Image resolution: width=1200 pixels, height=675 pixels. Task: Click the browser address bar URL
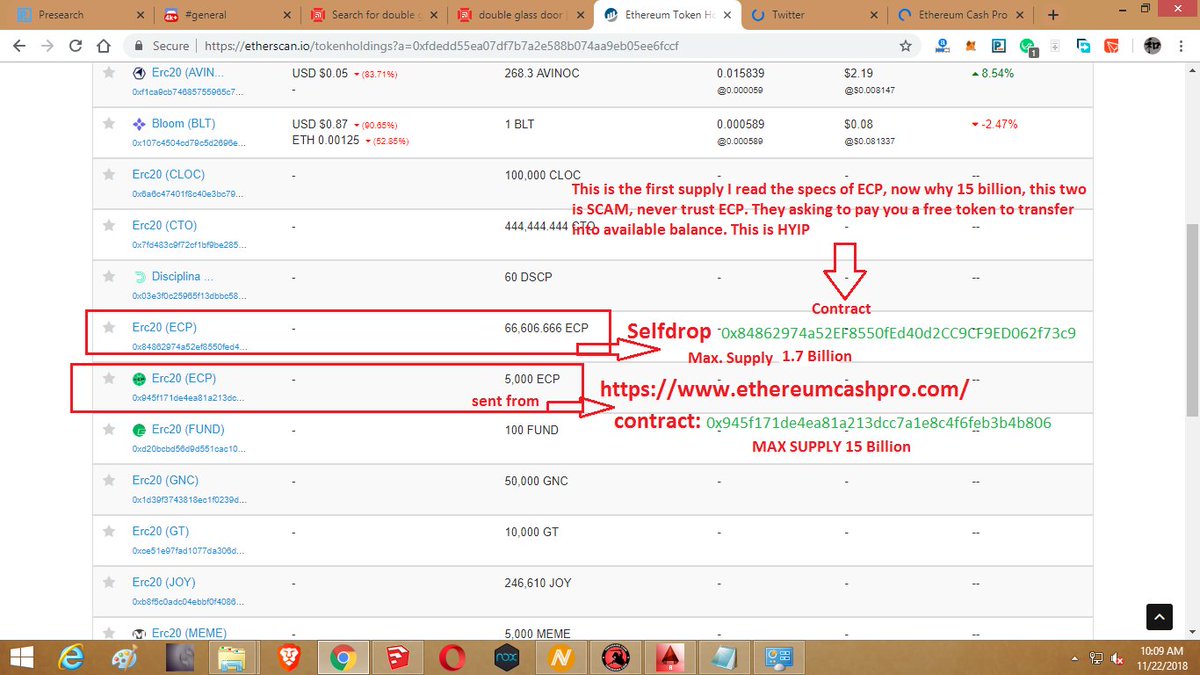click(x=442, y=46)
